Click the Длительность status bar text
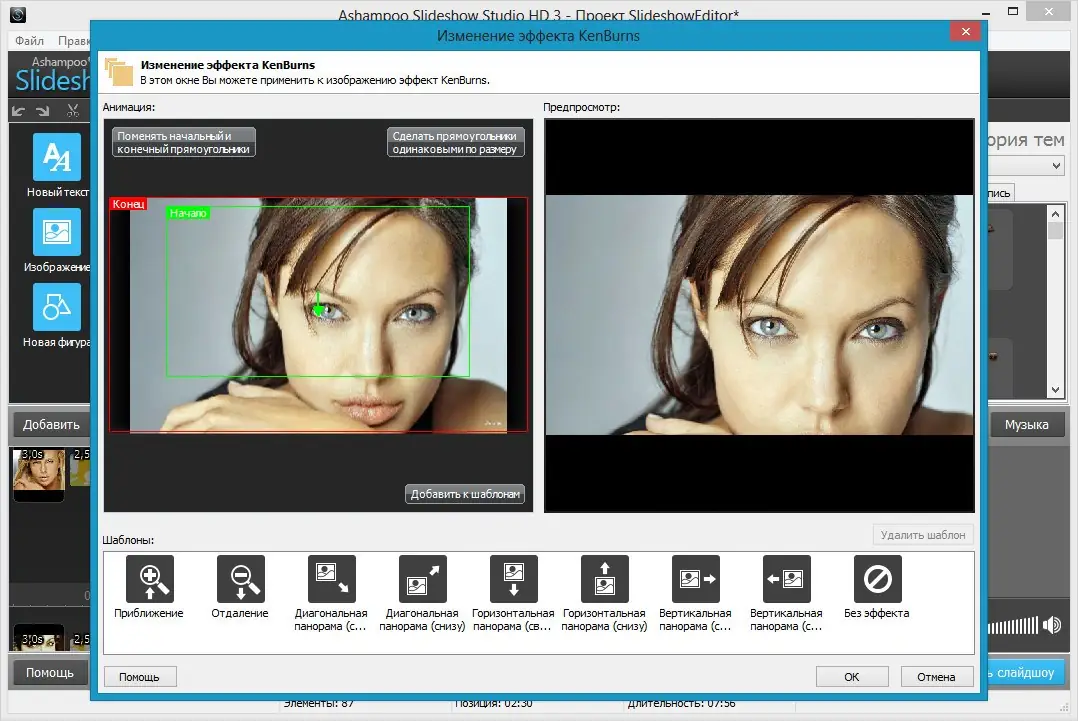 tap(681, 703)
